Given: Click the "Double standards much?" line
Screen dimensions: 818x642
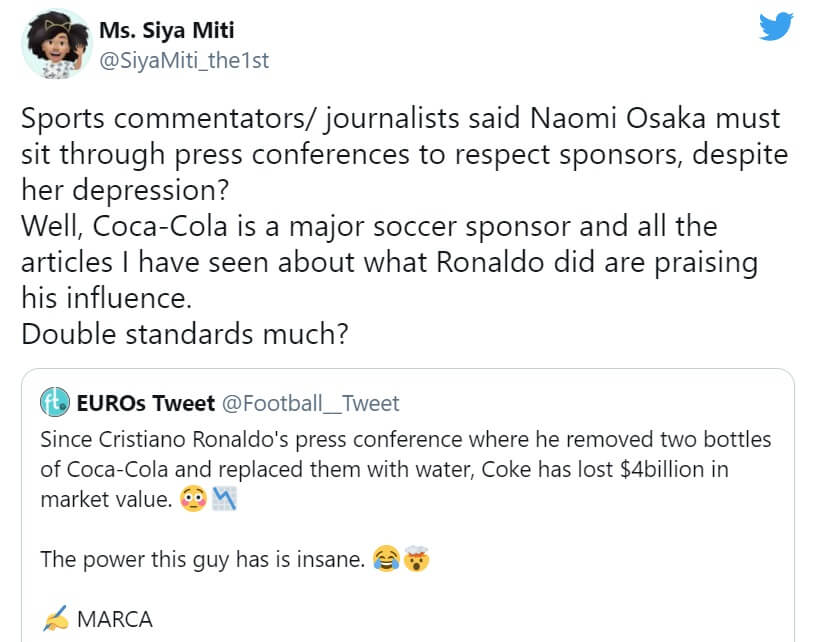Looking at the screenshot, I should (185, 333).
